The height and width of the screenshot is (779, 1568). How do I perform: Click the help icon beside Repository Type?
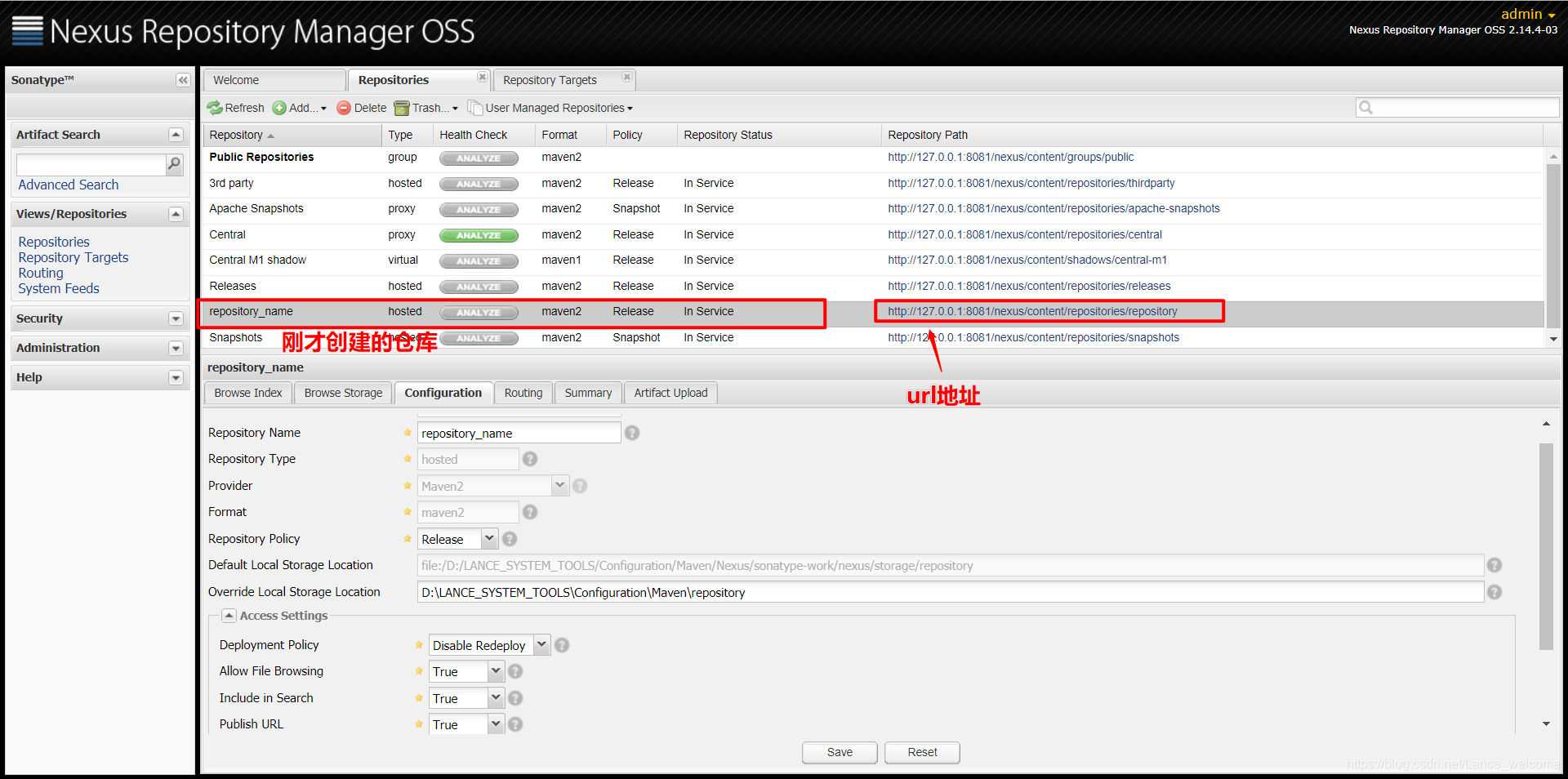(x=530, y=459)
